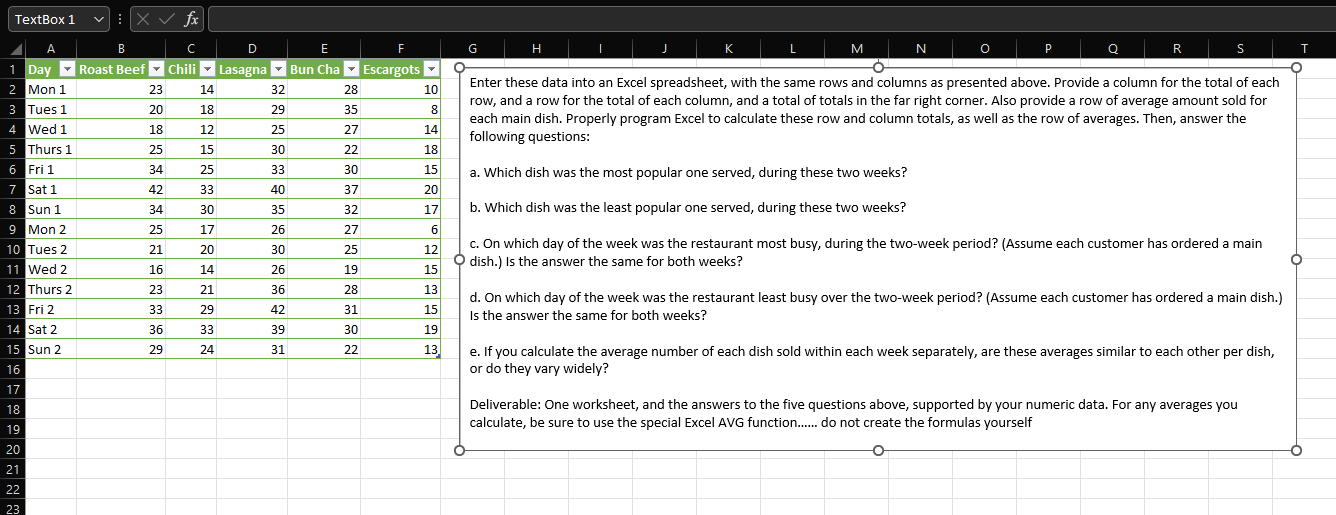Open the Name Box dropdown arrow
The width and height of the screenshot is (1336, 515).
coord(98,19)
